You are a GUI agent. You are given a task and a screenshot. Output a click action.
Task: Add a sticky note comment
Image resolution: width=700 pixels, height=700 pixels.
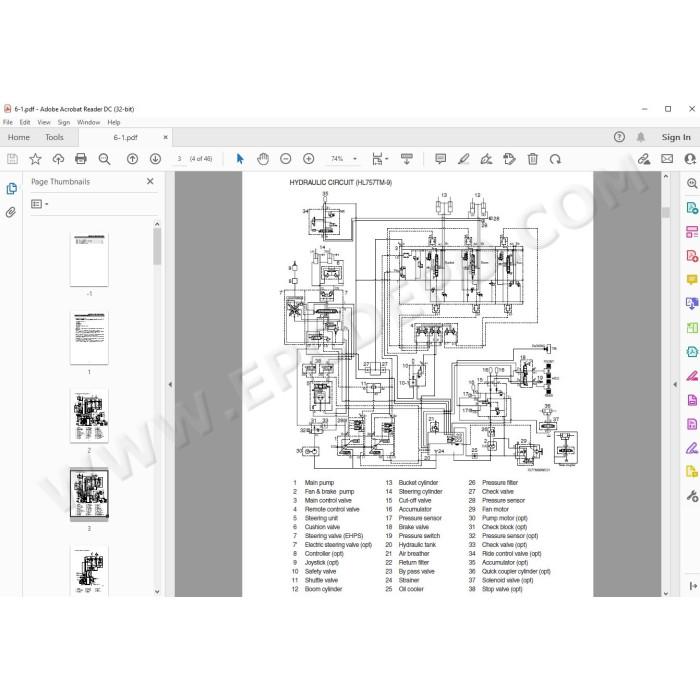tap(441, 159)
